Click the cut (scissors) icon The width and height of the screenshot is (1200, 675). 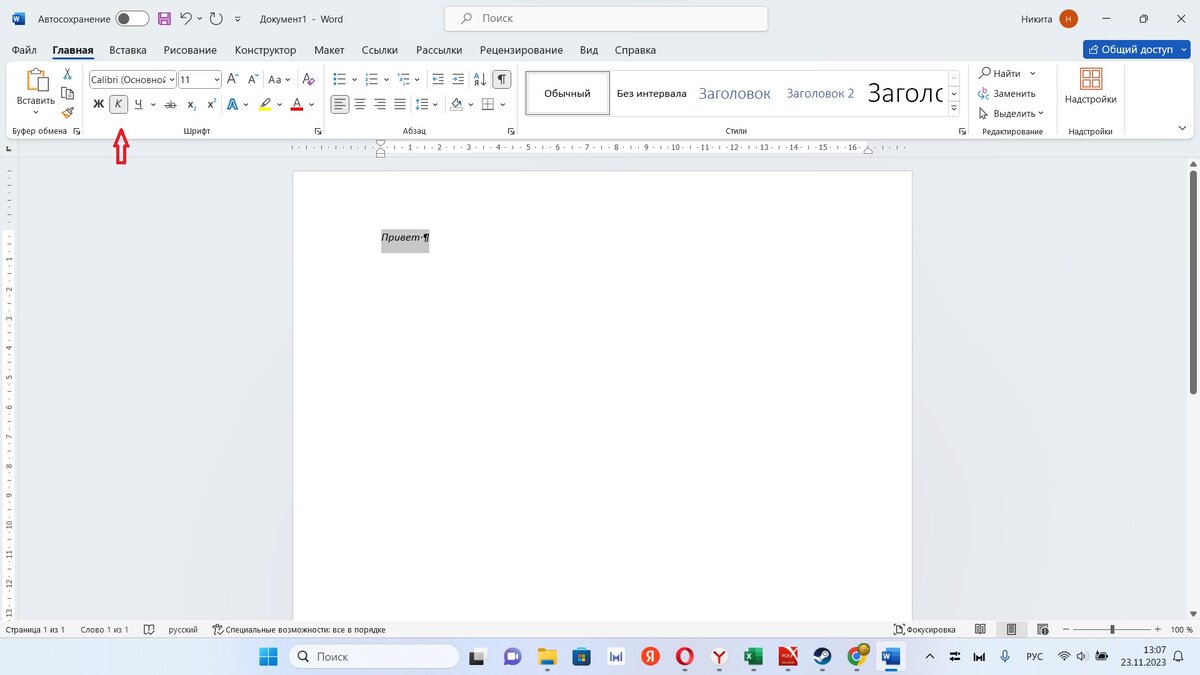pos(67,74)
